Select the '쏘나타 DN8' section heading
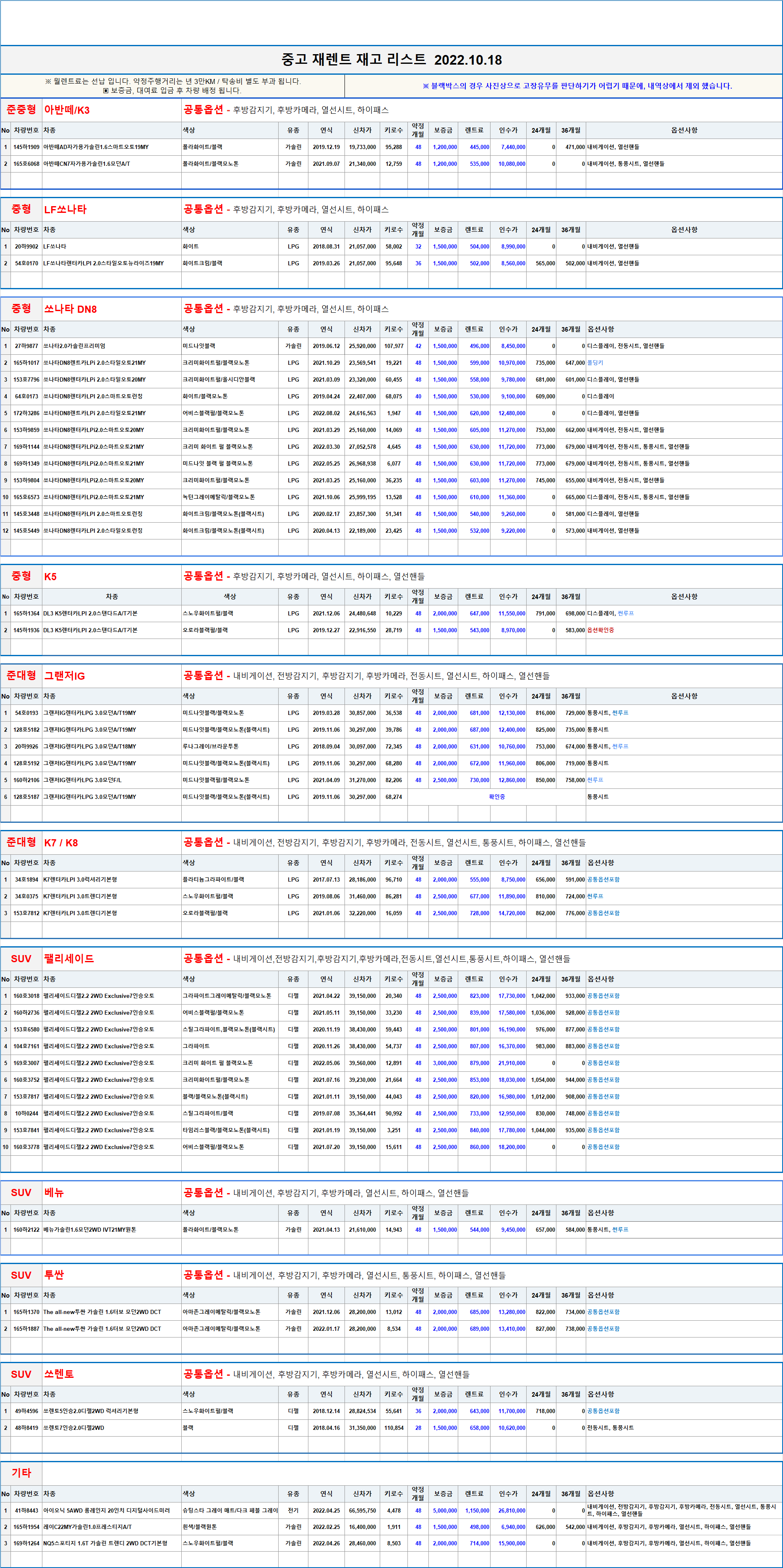The image size is (783, 1568). [x=70, y=309]
